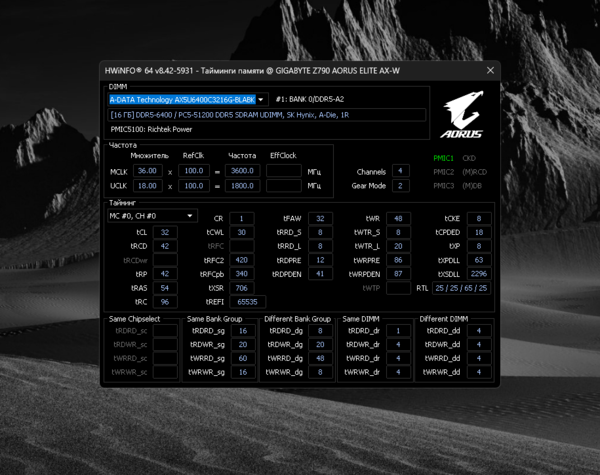
Task: Click the tRDRD_dr value 1
Action: pyautogui.click(x=398, y=331)
